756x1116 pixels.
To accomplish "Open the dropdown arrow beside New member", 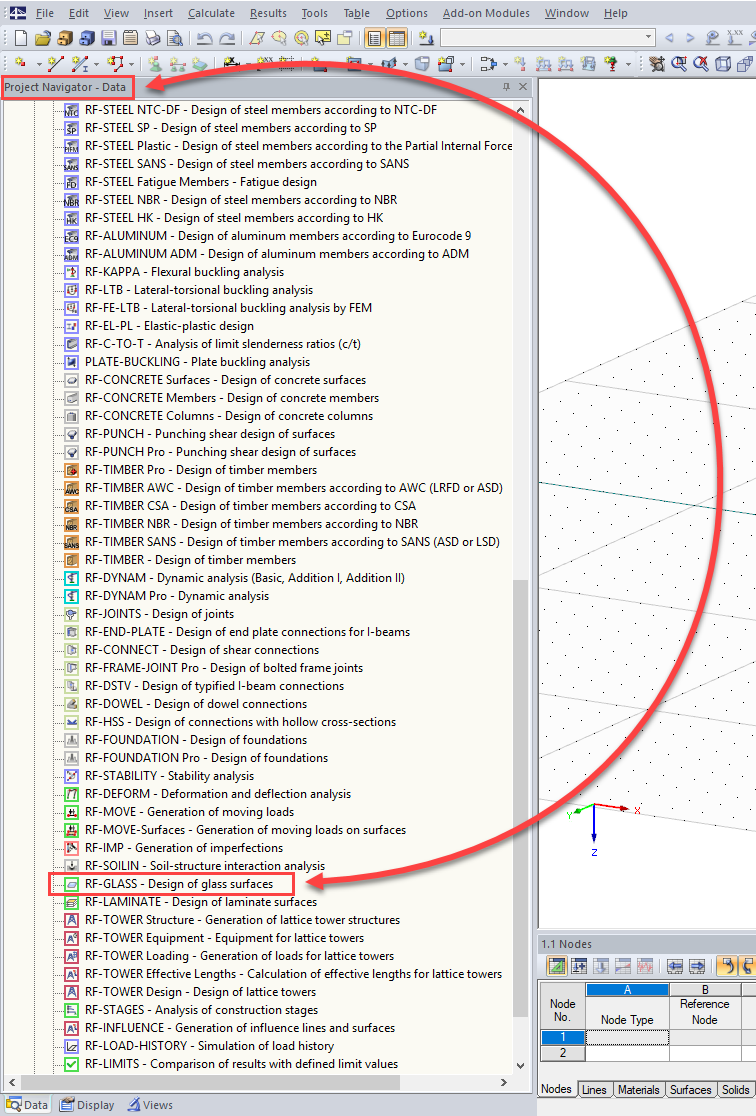I will 96,64.
